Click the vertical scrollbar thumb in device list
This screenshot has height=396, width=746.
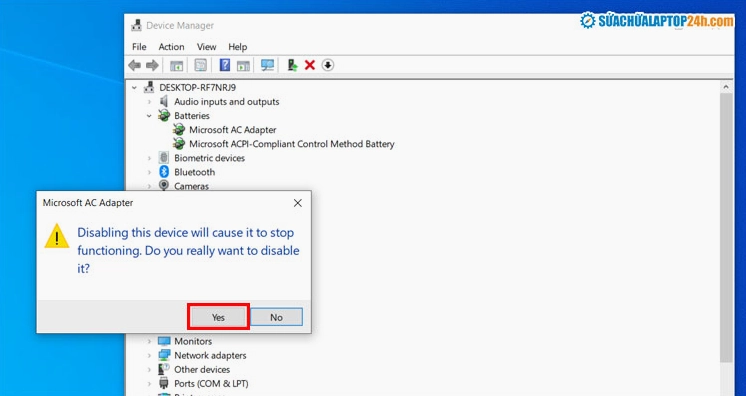726,228
